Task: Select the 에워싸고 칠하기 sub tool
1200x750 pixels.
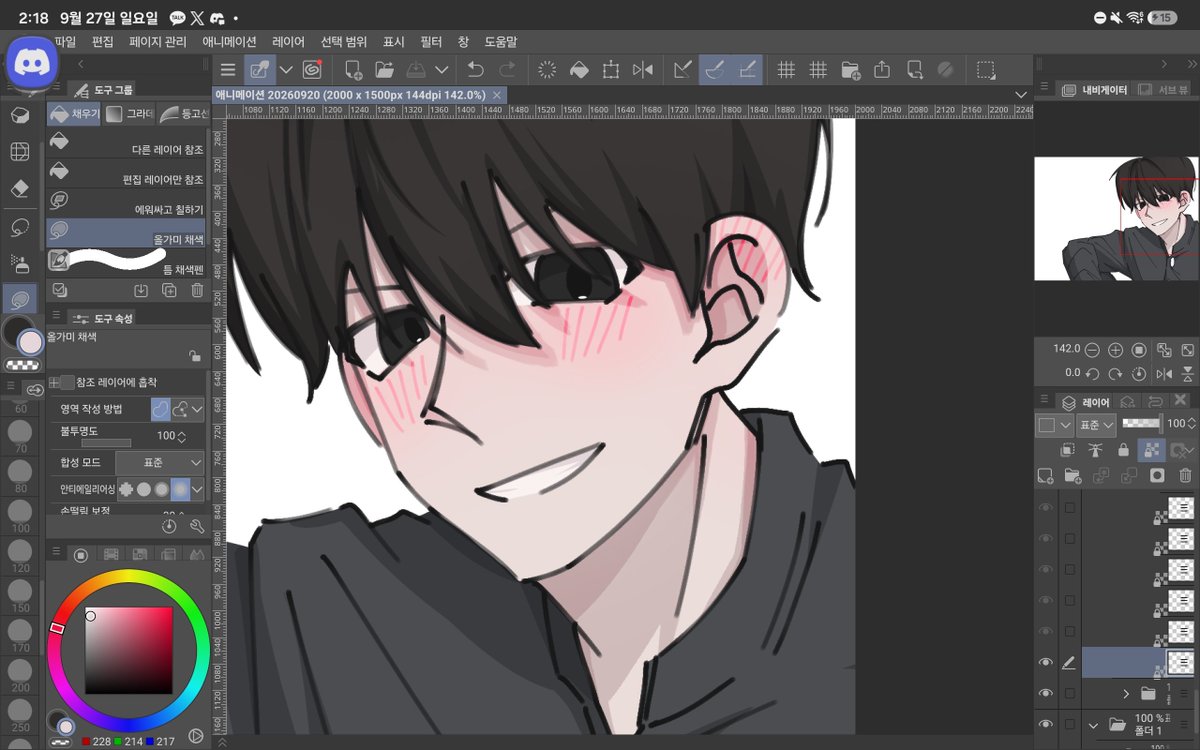Action: 126,202
